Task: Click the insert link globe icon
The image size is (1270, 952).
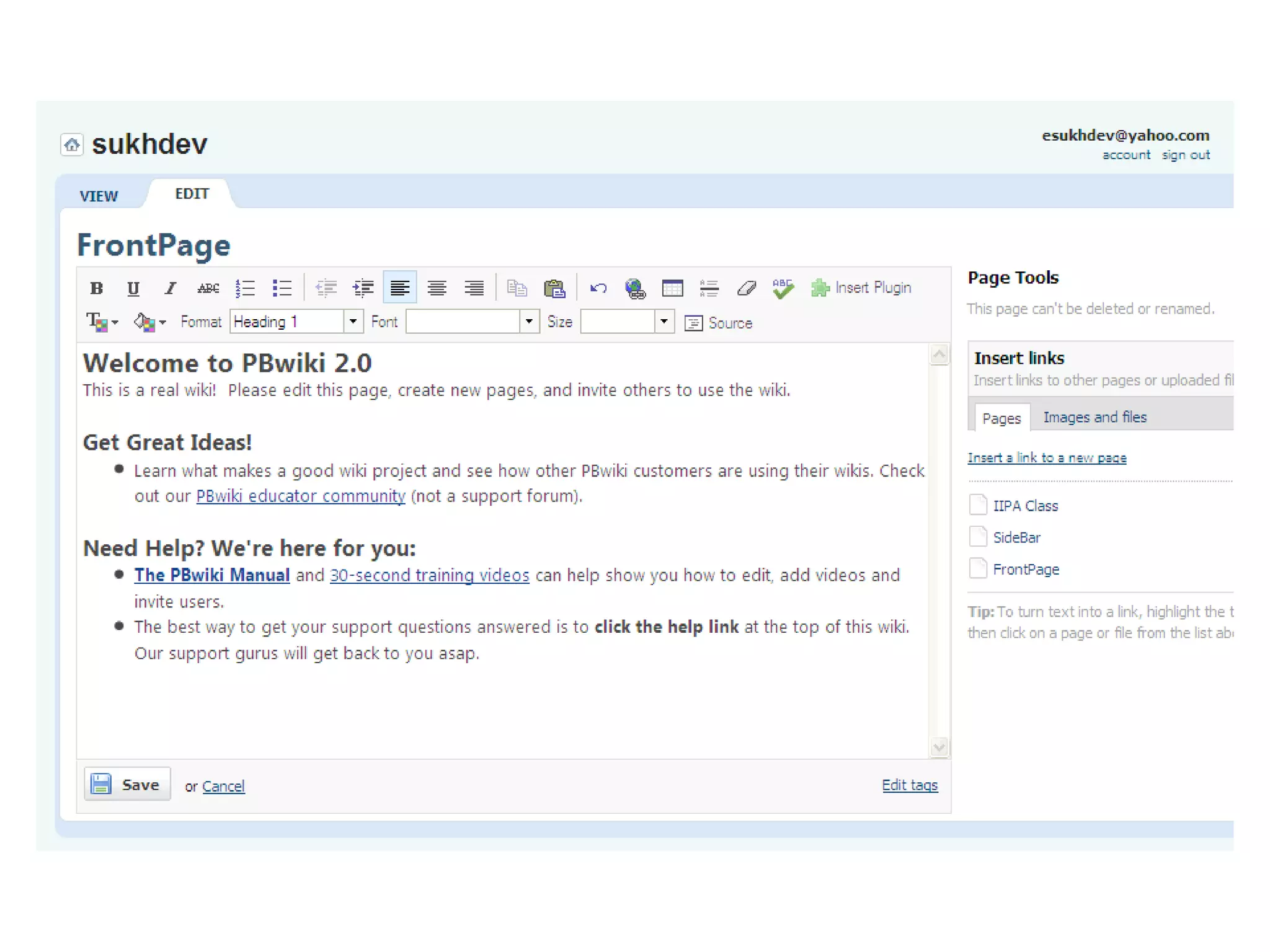Action: click(635, 288)
